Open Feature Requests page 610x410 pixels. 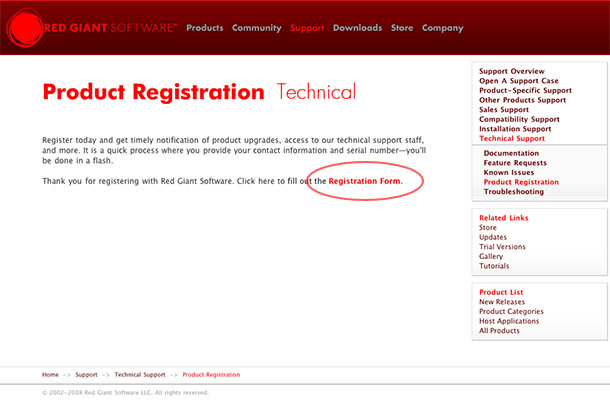(x=515, y=163)
